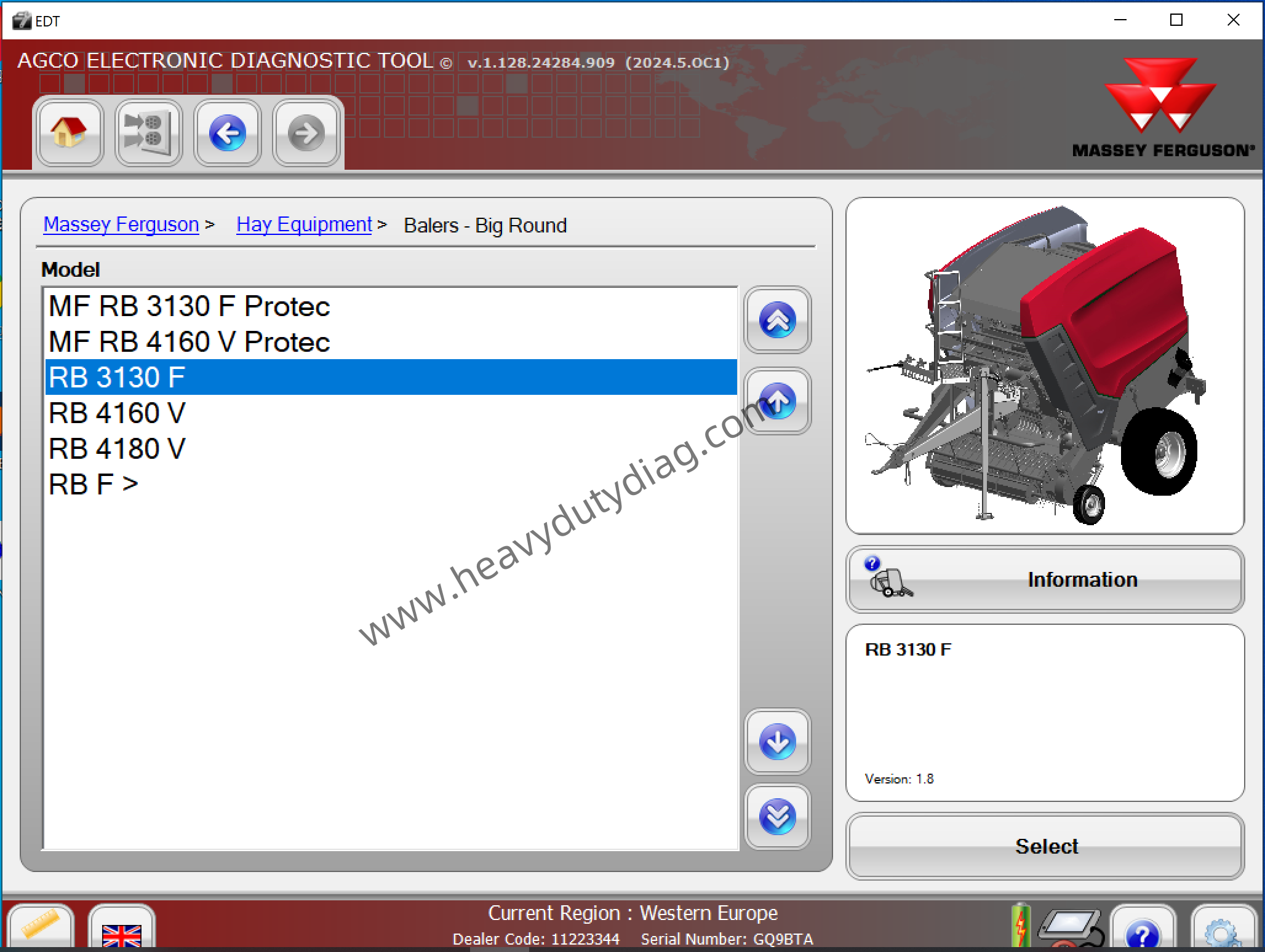Check the battery voltage status icon
Screen dimensions: 1265x952
click(1021, 926)
